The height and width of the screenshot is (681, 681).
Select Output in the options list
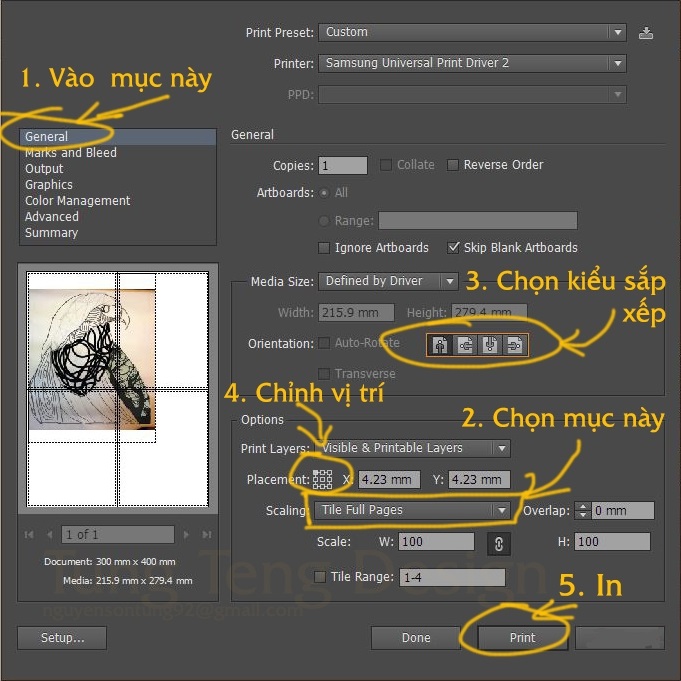(118, 169)
